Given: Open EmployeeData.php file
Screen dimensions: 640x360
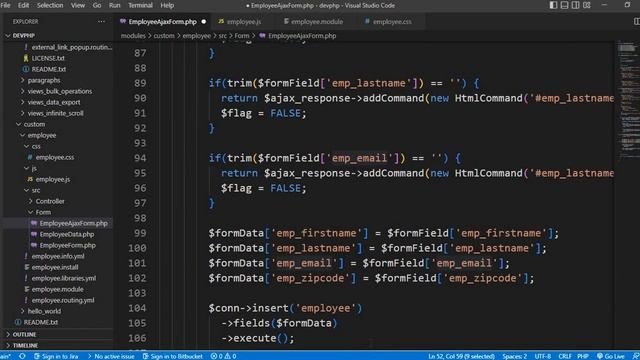Looking at the screenshot, I should coord(67,234).
